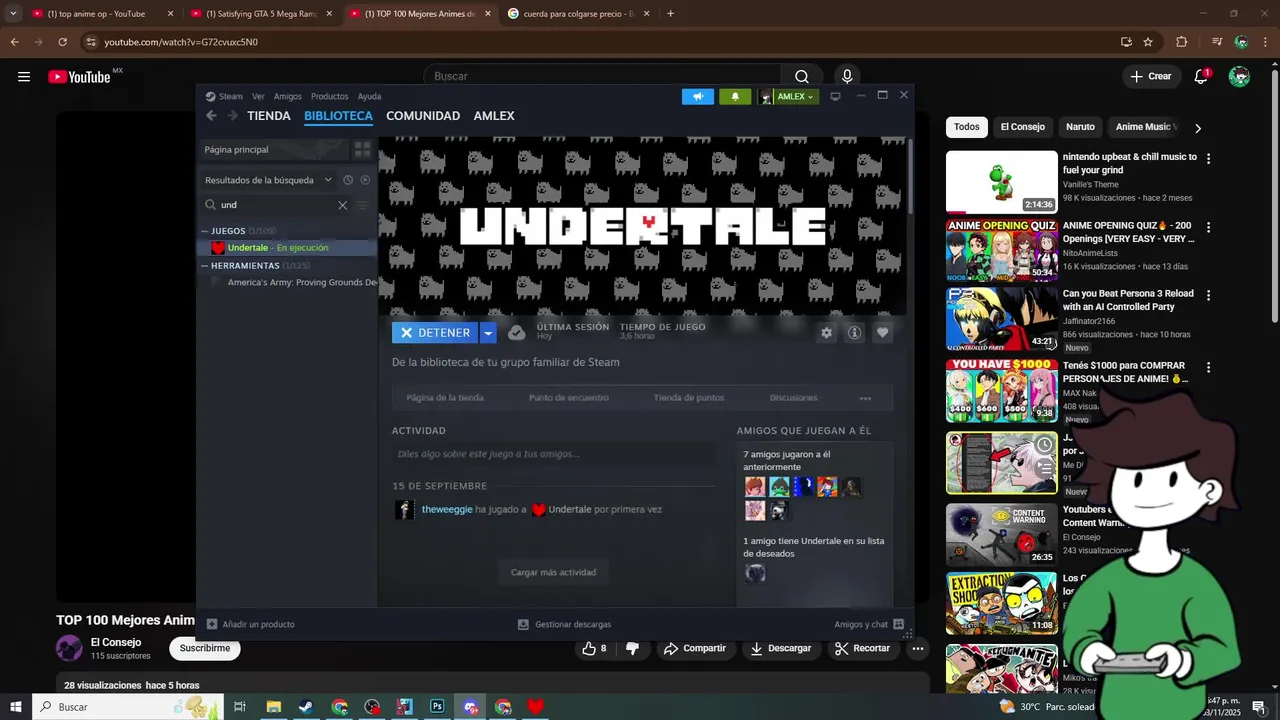Switch library to grid collections view
The image size is (1280, 720).
362,149
